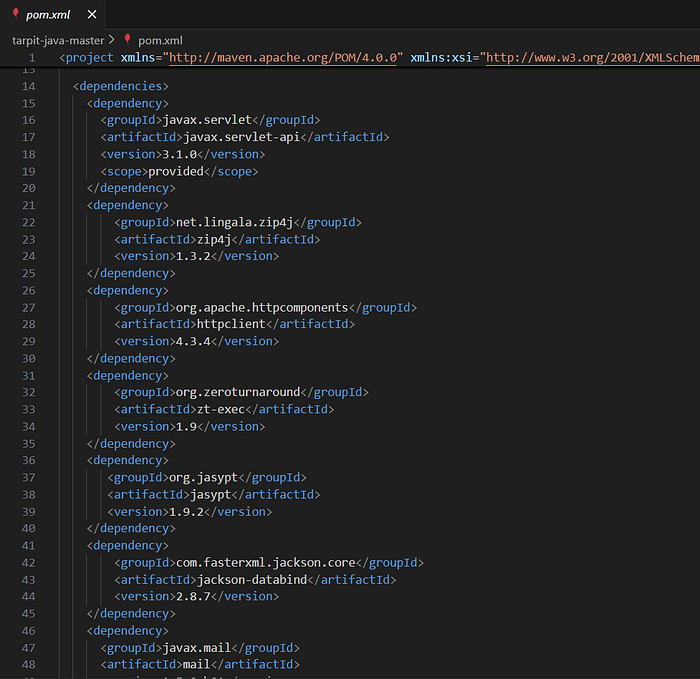This screenshot has height=679, width=700.
Task: Open tarpit-java-master breadcrumb folder
Action: click(58, 41)
